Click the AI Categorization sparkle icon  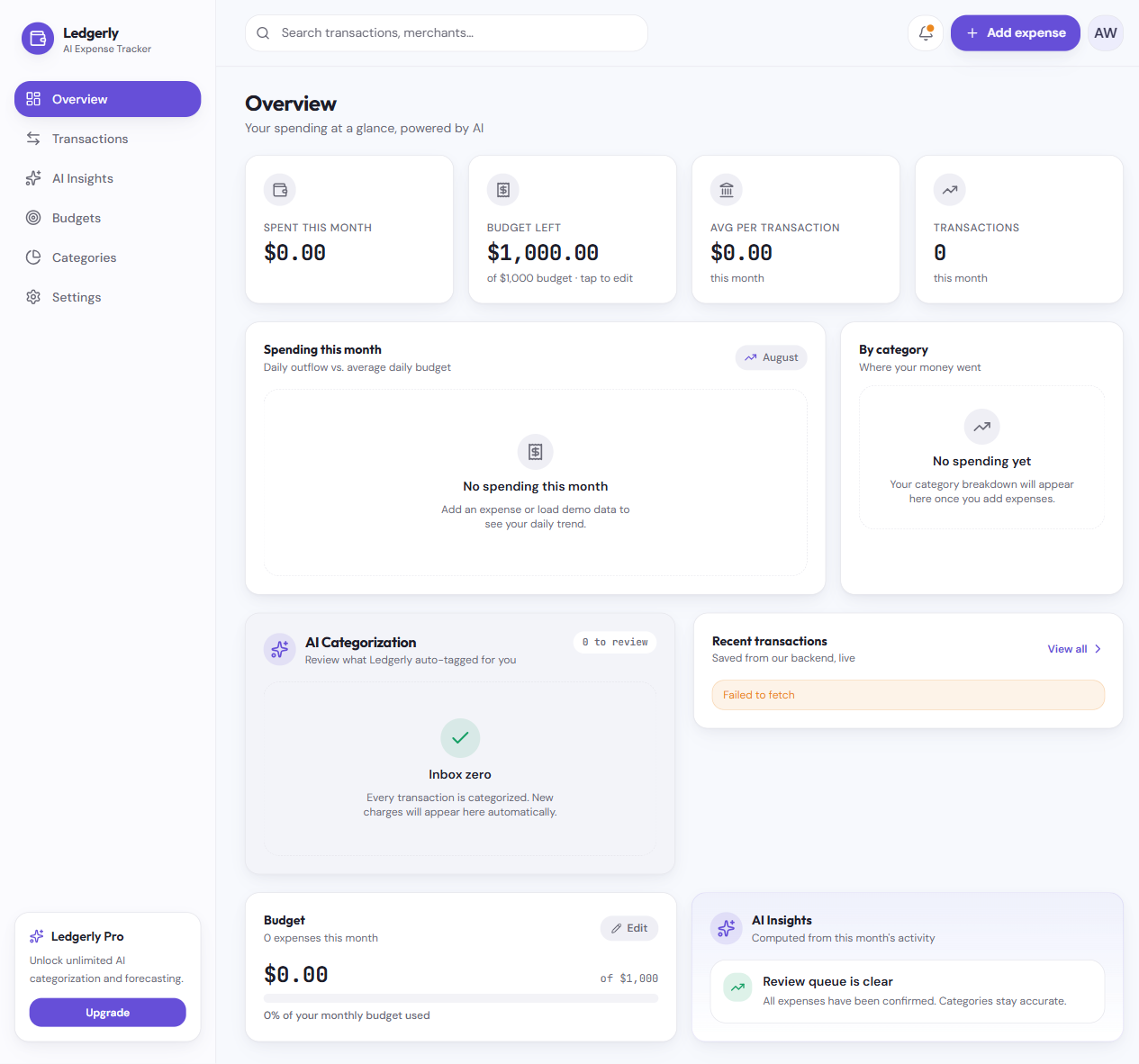[280, 649]
